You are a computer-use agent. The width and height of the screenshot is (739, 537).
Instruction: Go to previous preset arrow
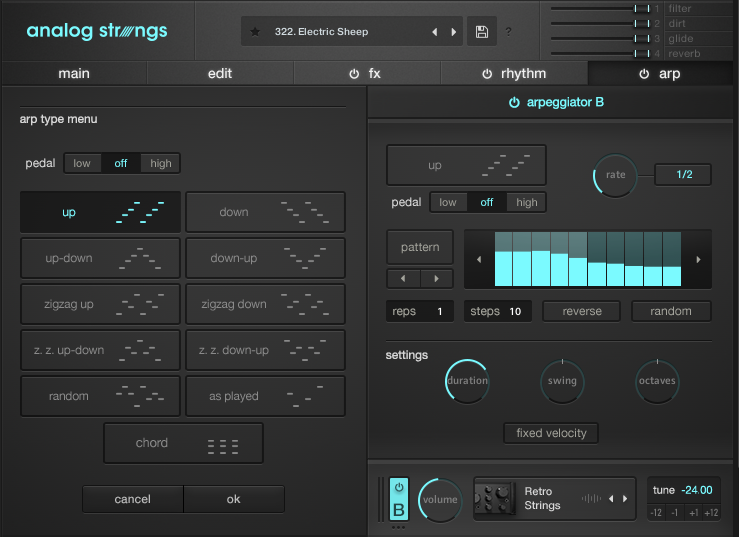(435, 32)
